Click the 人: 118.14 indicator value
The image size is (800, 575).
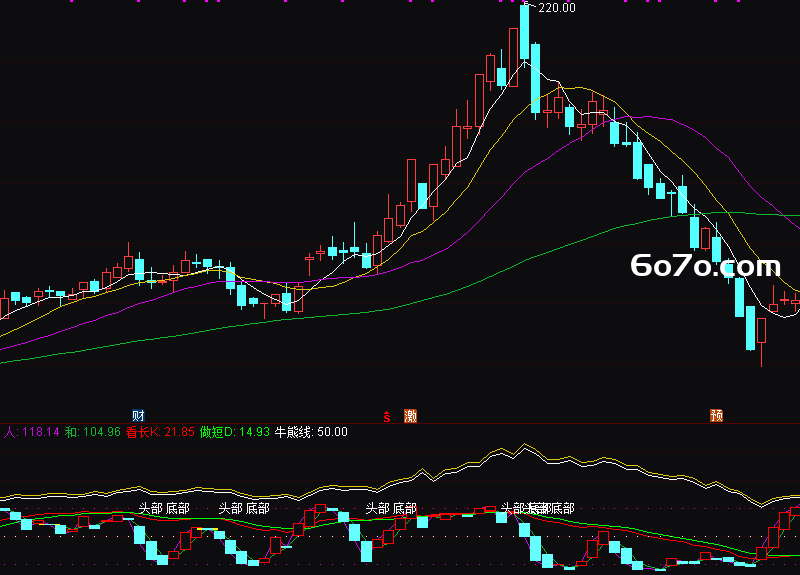click(32, 432)
